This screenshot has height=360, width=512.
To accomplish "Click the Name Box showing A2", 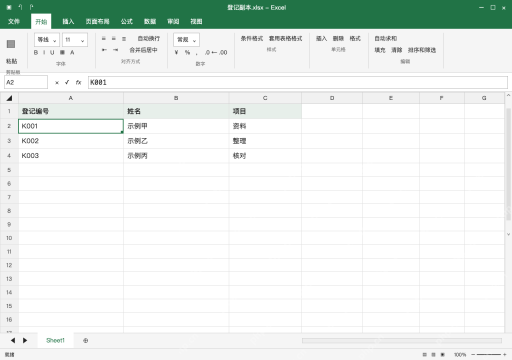I will 26,82.
